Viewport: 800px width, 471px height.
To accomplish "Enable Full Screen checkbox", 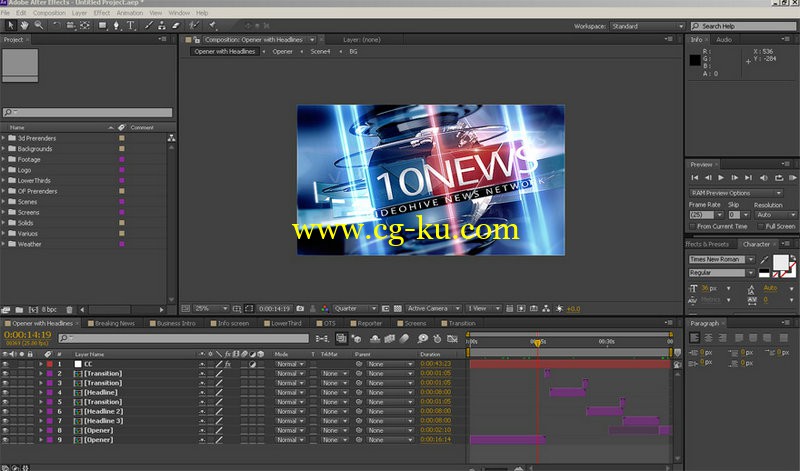I will point(761,227).
